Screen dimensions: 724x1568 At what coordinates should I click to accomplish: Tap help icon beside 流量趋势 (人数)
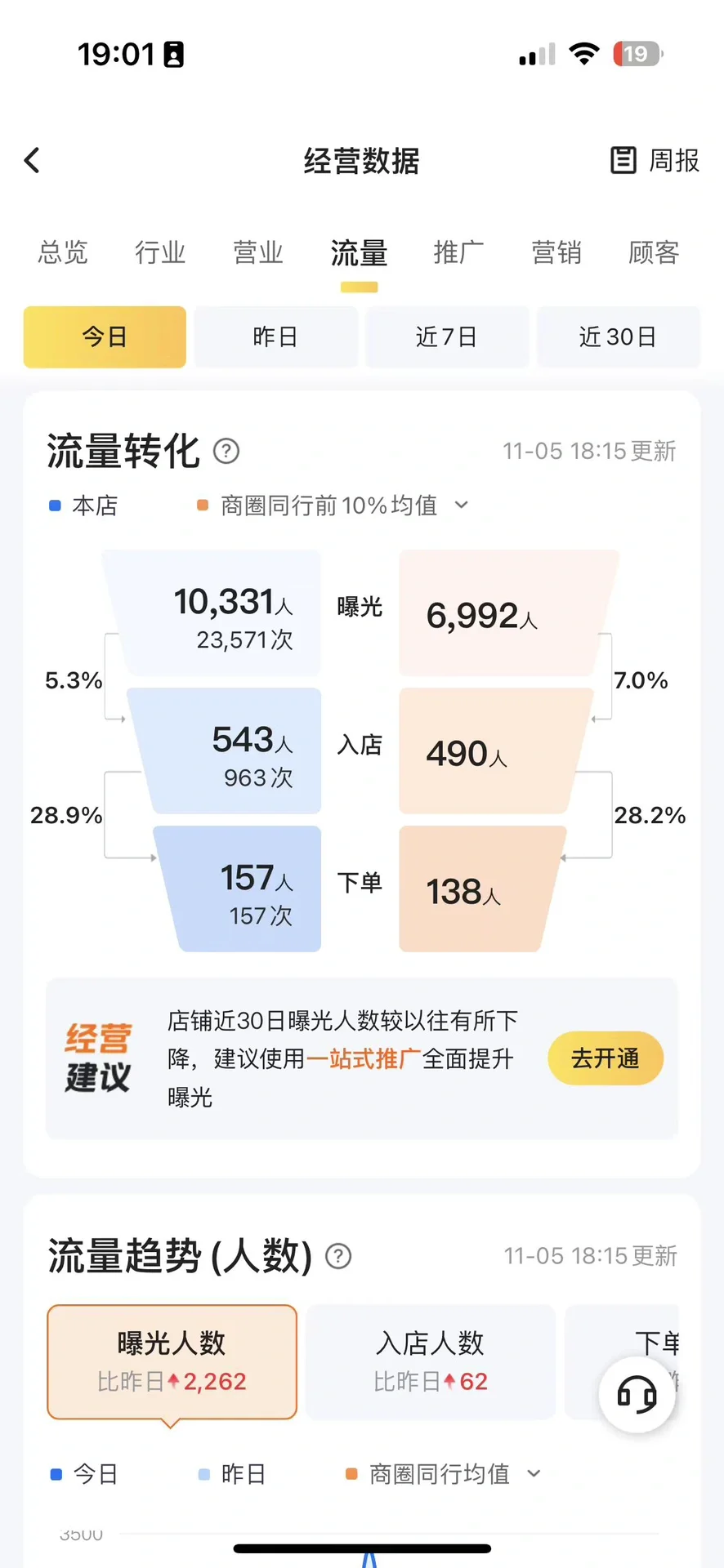click(x=338, y=1256)
